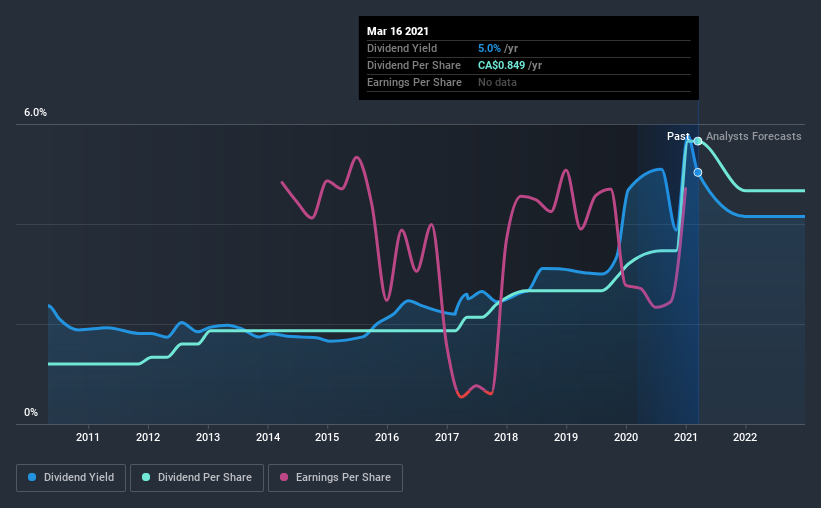Click the 0% y-axis label
Image resolution: width=821 pixels, height=508 pixels.
(x=31, y=413)
